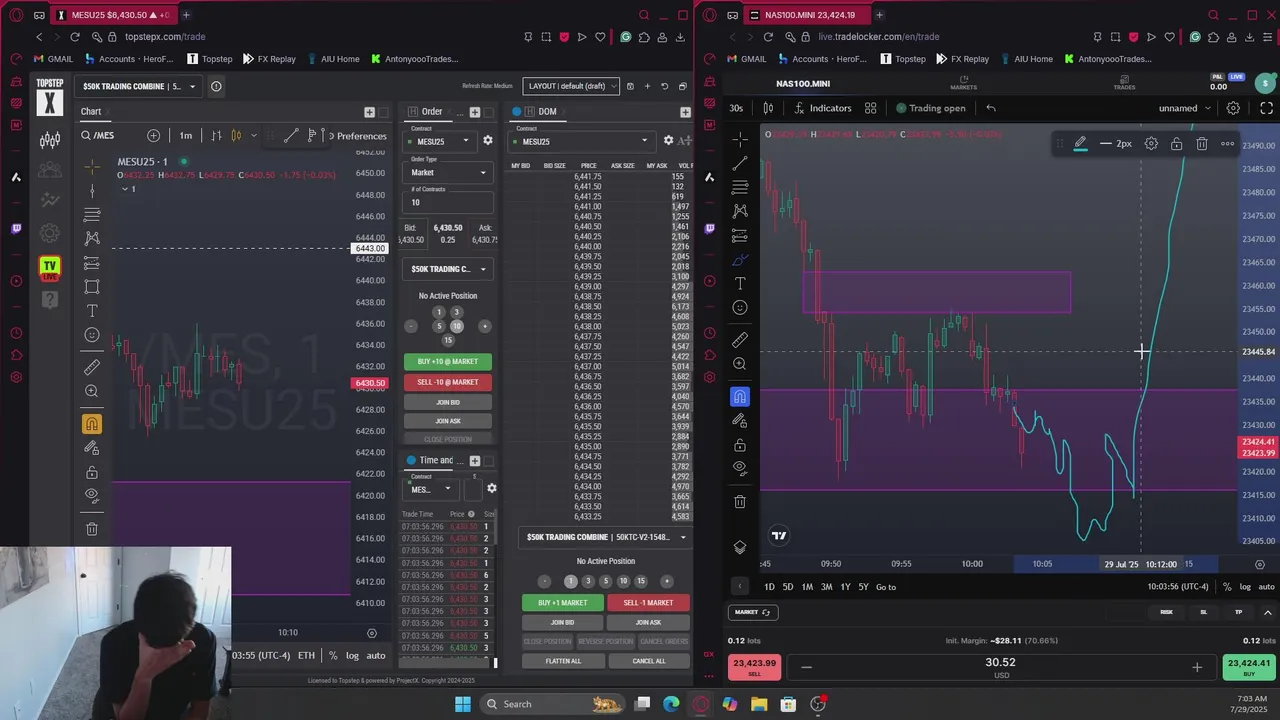This screenshot has width=1280, height=720.
Task: Click FLATTEN ALL button
Action: tap(563, 661)
